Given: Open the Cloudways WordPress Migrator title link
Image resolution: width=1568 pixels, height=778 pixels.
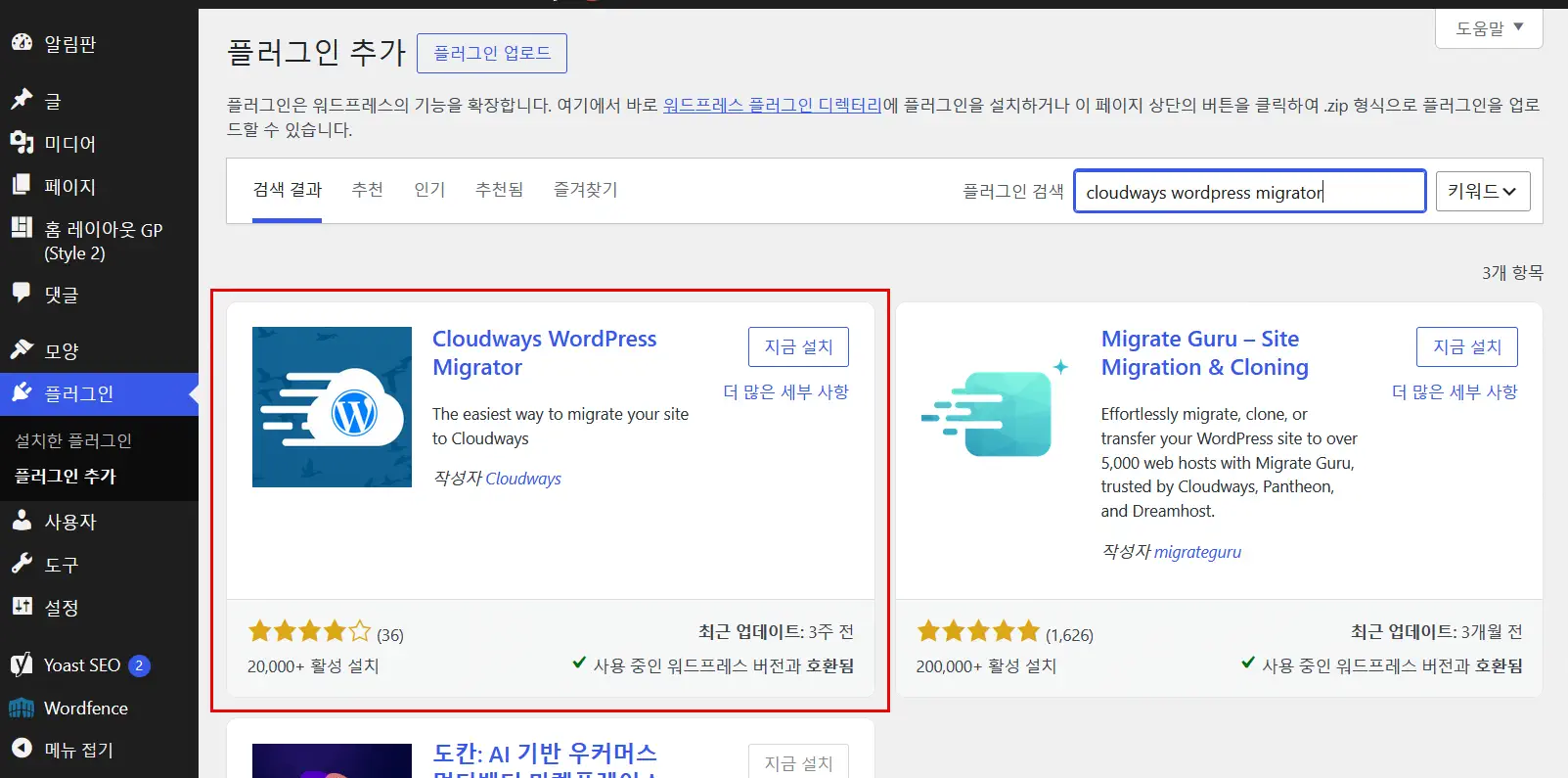Looking at the screenshot, I should point(545,352).
